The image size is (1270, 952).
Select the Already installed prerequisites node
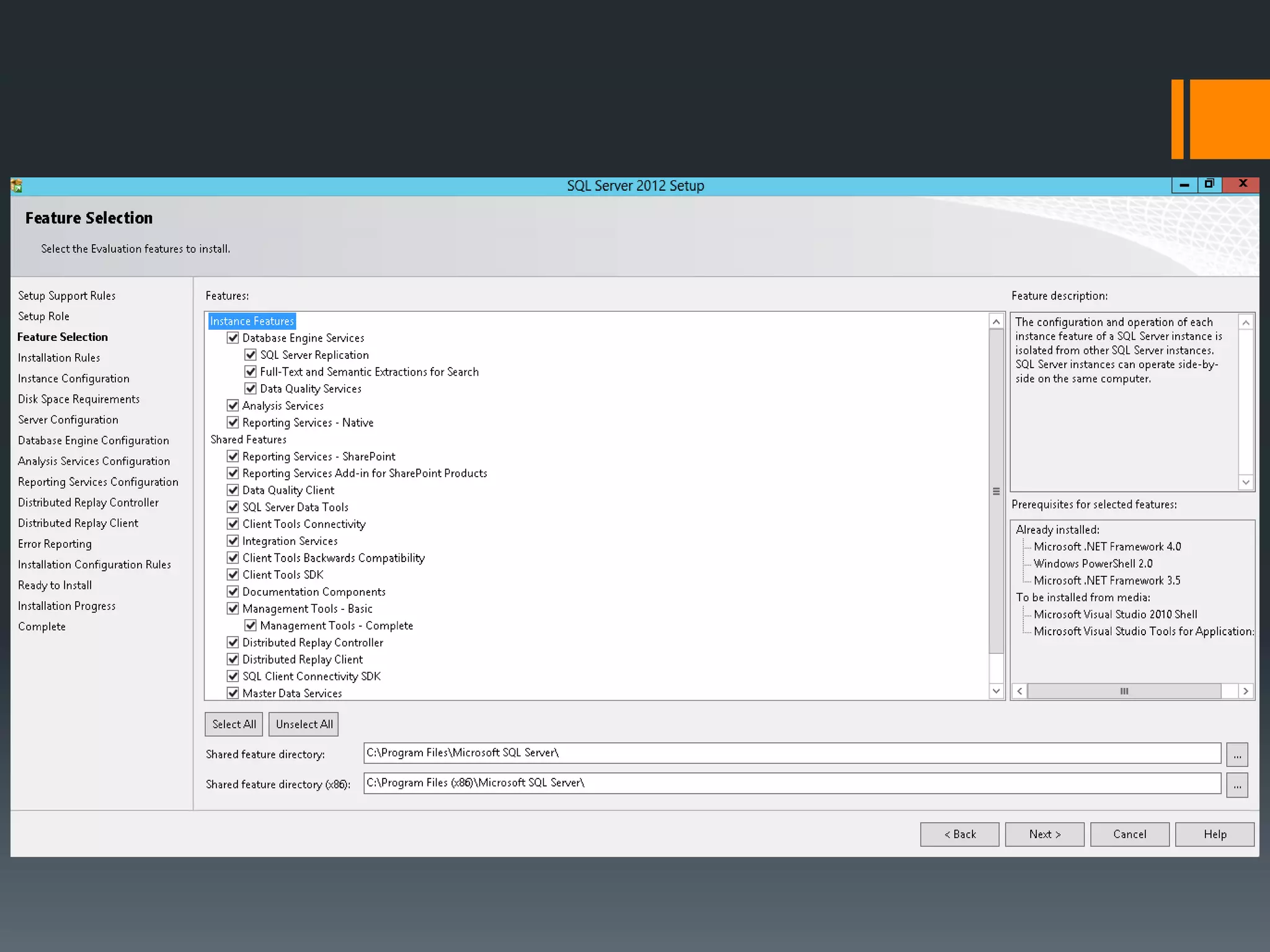1057,530
